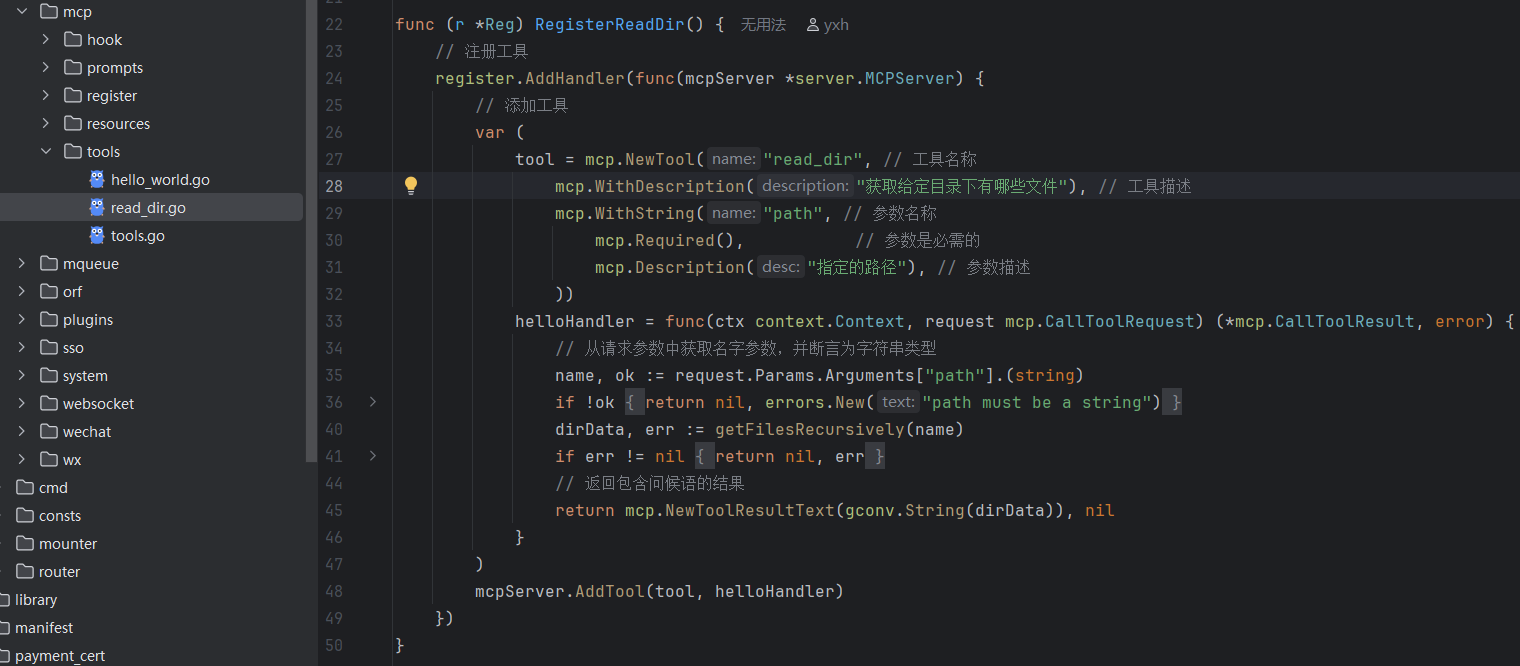Select the sso folder label
Screen dimensions: 1520x666
[x=73, y=348]
